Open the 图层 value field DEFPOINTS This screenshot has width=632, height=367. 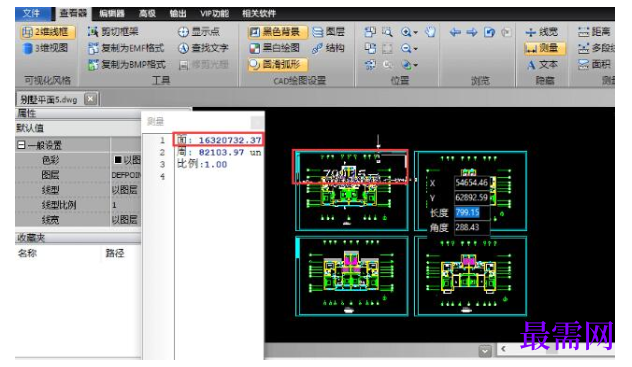126,175
